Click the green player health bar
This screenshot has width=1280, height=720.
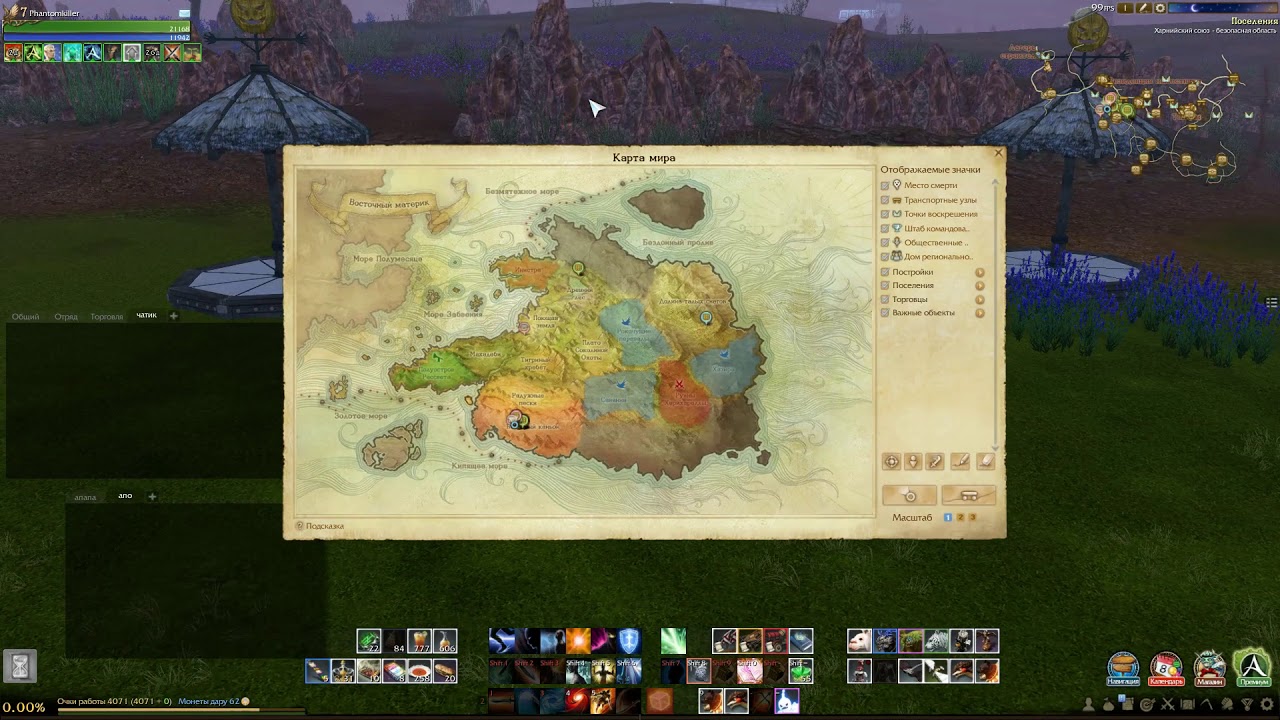(x=97, y=27)
